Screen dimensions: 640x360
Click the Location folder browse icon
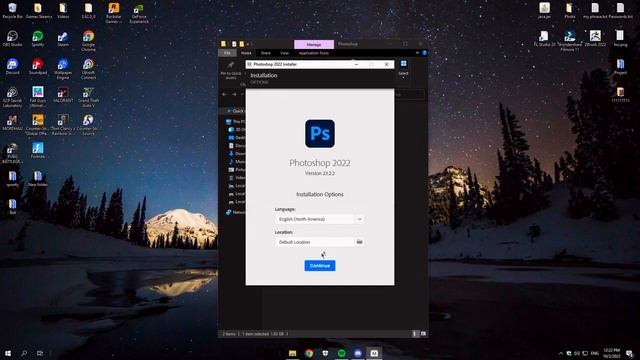click(359, 242)
